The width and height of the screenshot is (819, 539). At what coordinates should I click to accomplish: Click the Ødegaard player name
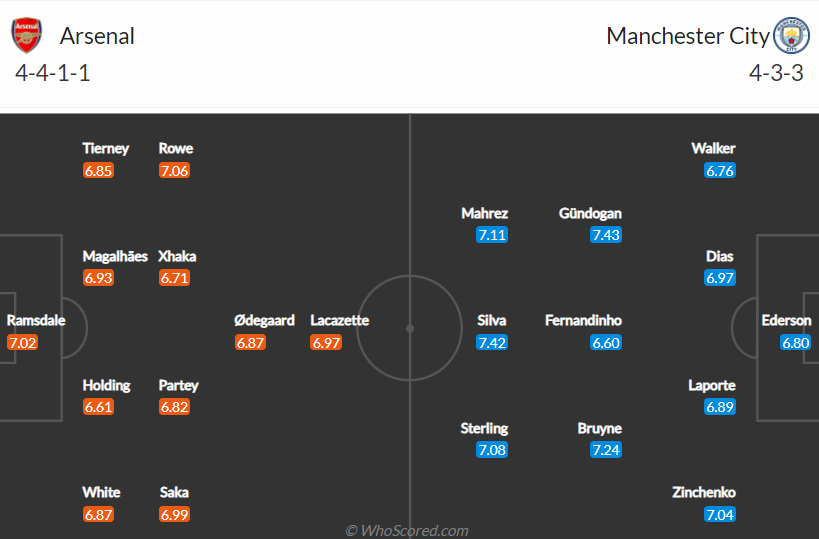[264, 320]
